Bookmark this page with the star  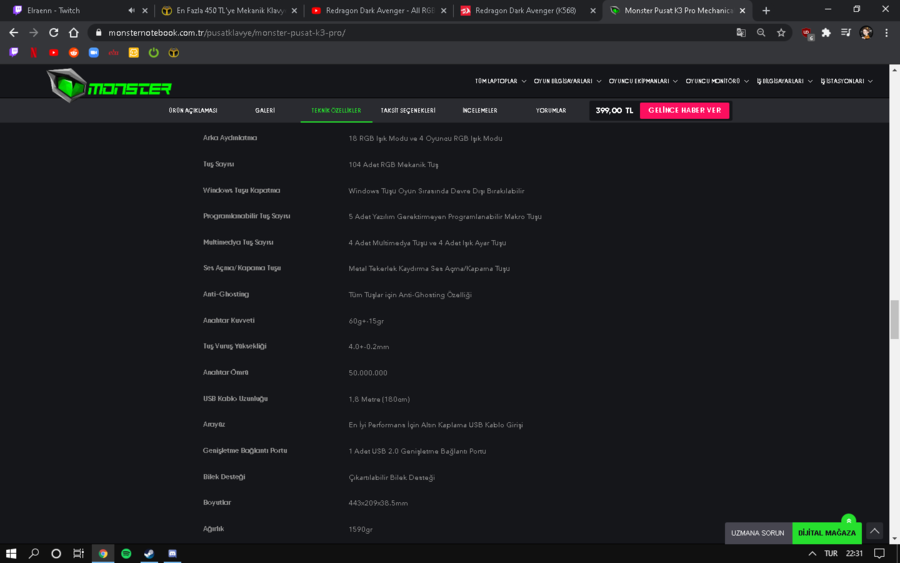point(781,33)
